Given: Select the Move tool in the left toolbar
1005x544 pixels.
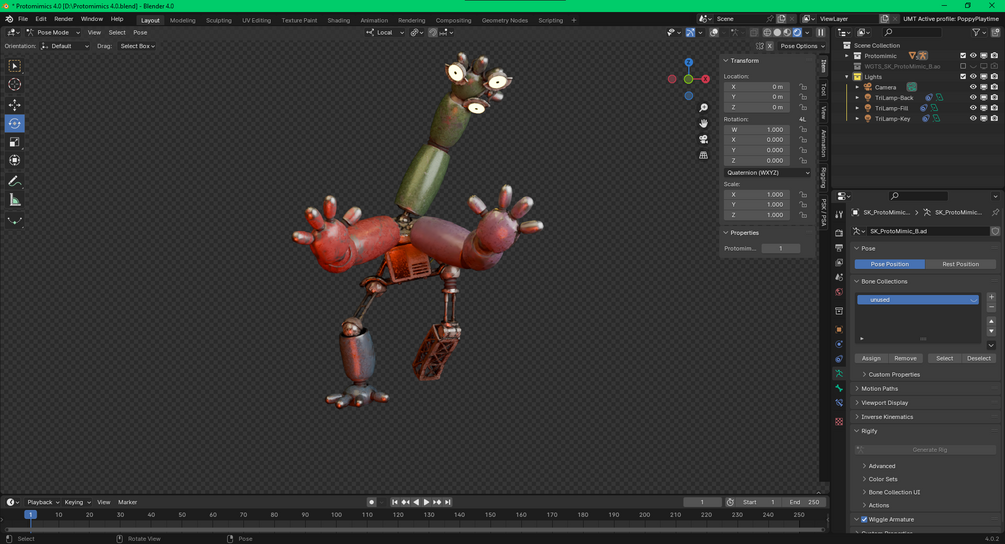Looking at the screenshot, I should coord(14,104).
